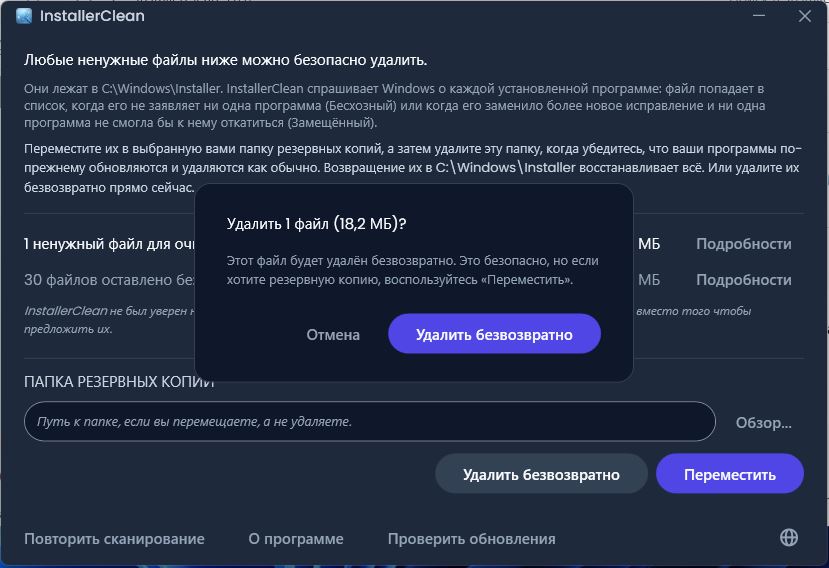Click dialog heading Удалить 1 файл (18,2 МБ)?
Screen dimensions: 829x568
tap(316, 224)
